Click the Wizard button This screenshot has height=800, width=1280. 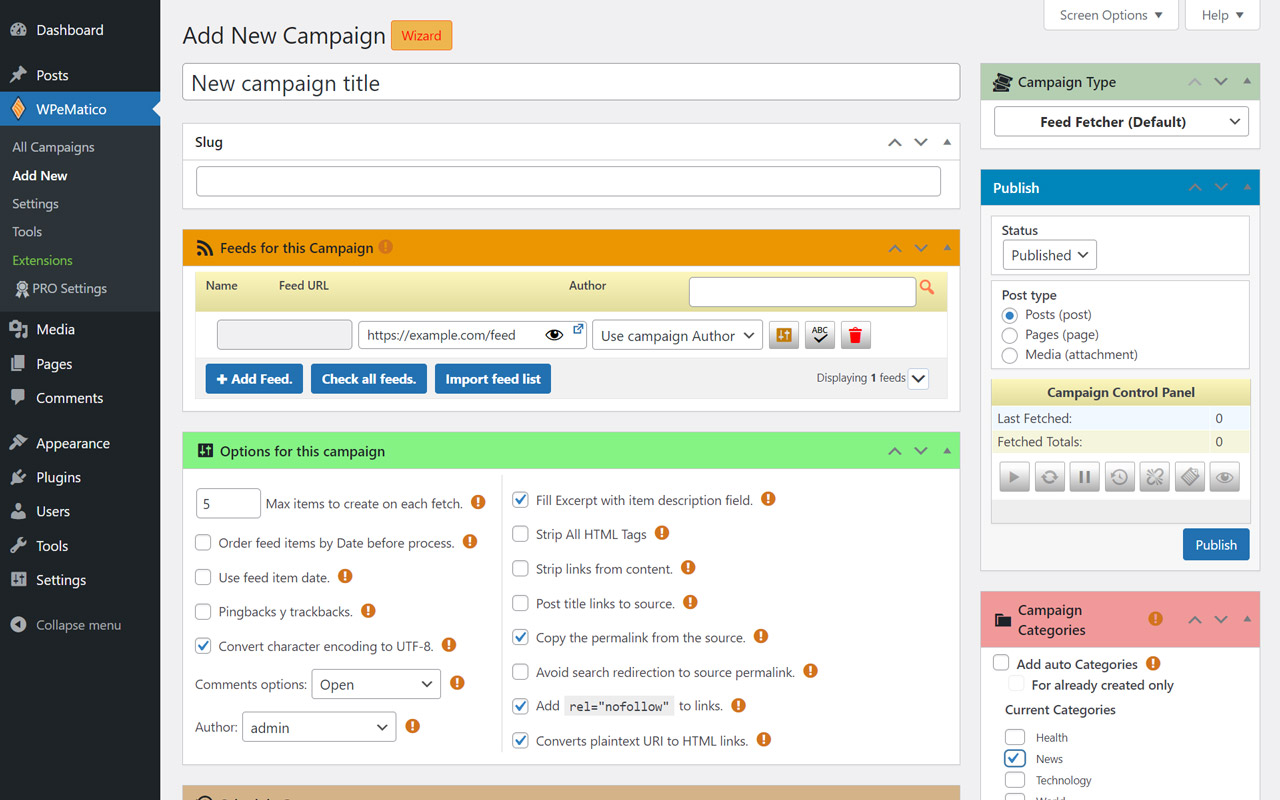pos(421,35)
